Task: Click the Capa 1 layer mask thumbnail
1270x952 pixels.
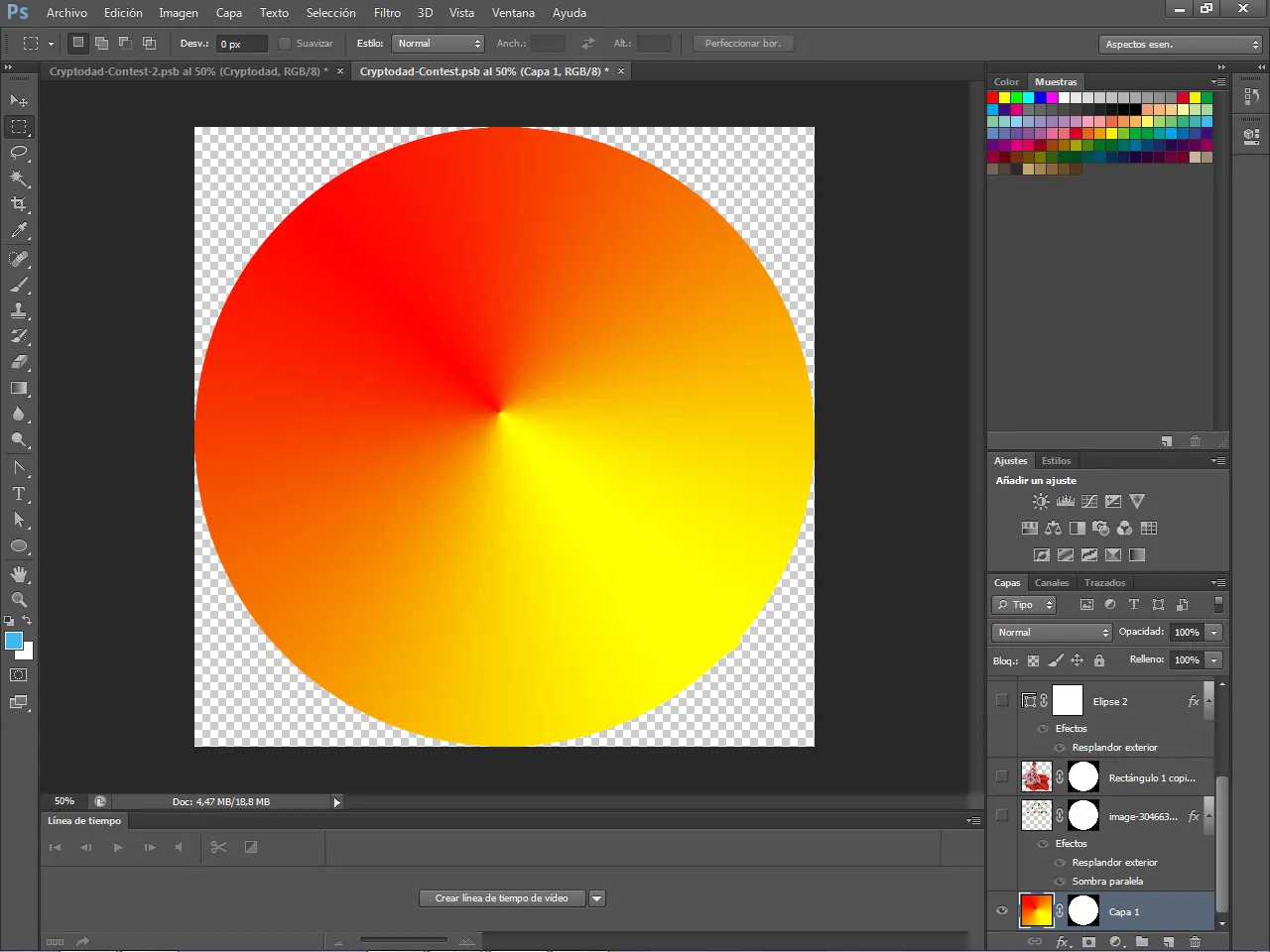Action: [1083, 910]
